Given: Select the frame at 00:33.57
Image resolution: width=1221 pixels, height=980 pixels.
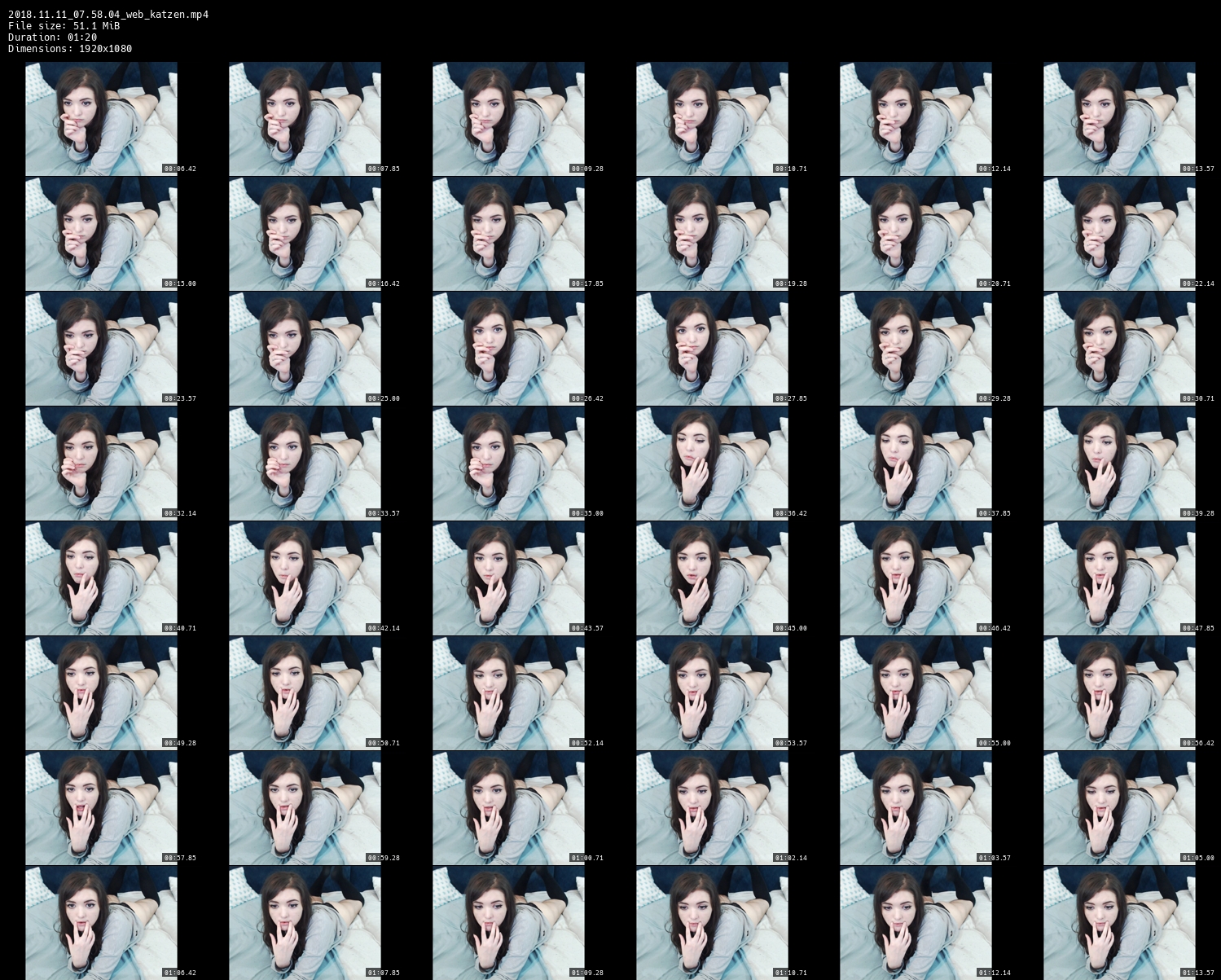Looking at the screenshot, I should [305, 464].
